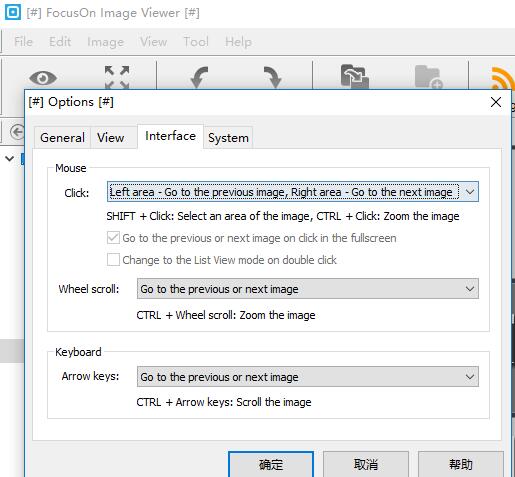
Task: Click the SHIFT + Click hint text
Action: [283, 216]
